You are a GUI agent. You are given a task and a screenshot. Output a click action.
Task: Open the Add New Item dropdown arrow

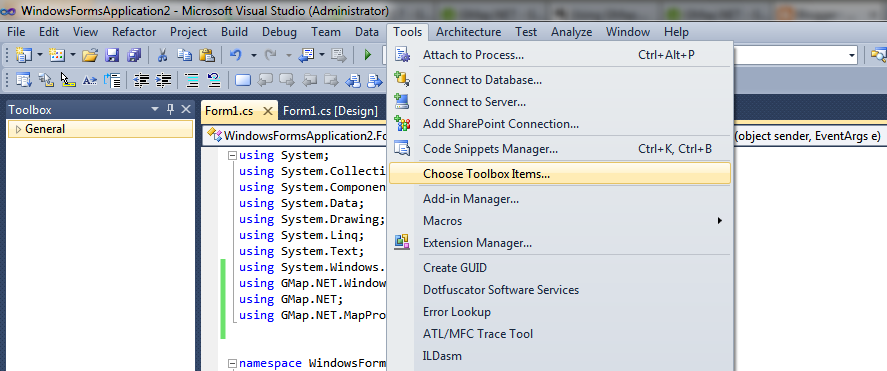(x=73, y=55)
